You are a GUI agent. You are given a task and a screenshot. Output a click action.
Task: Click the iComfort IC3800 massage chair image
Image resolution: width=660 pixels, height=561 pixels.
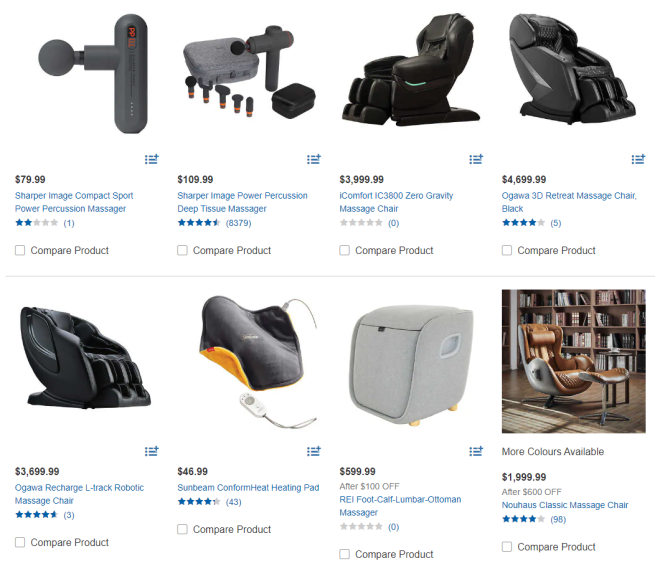click(410, 69)
